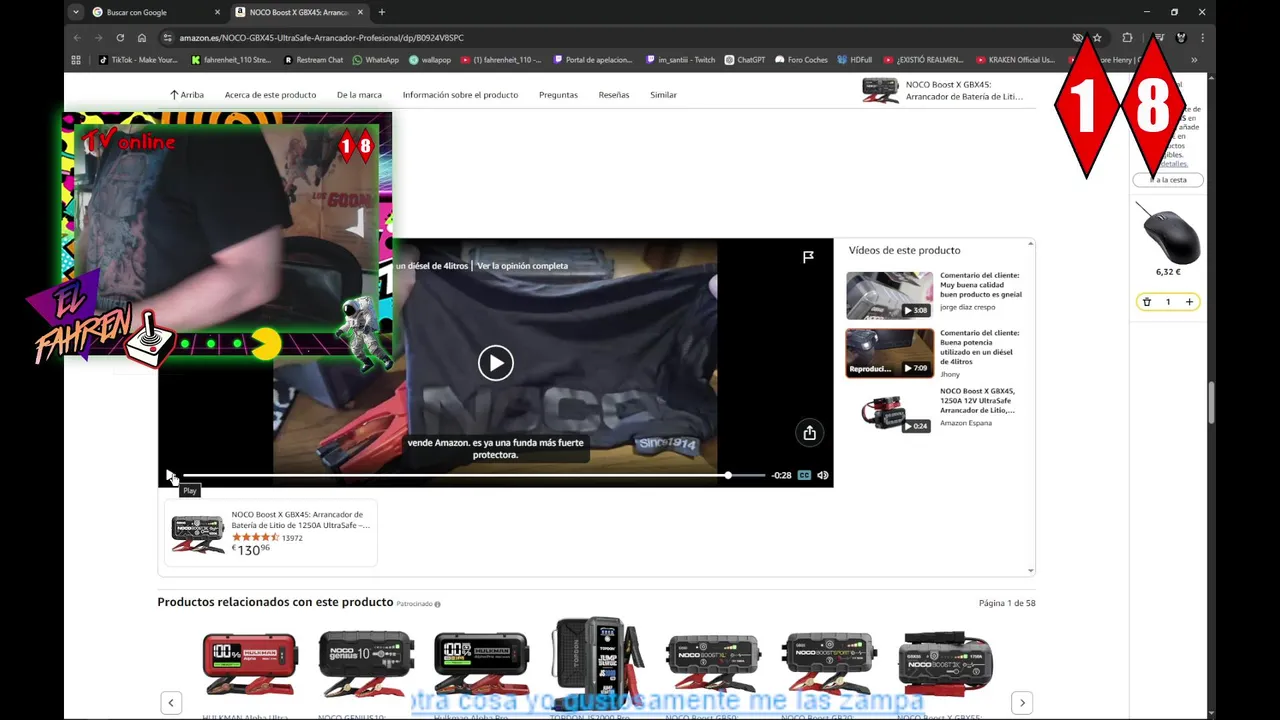
Task: Open TOPDON JS2000 jump starter product
Action: [598, 663]
